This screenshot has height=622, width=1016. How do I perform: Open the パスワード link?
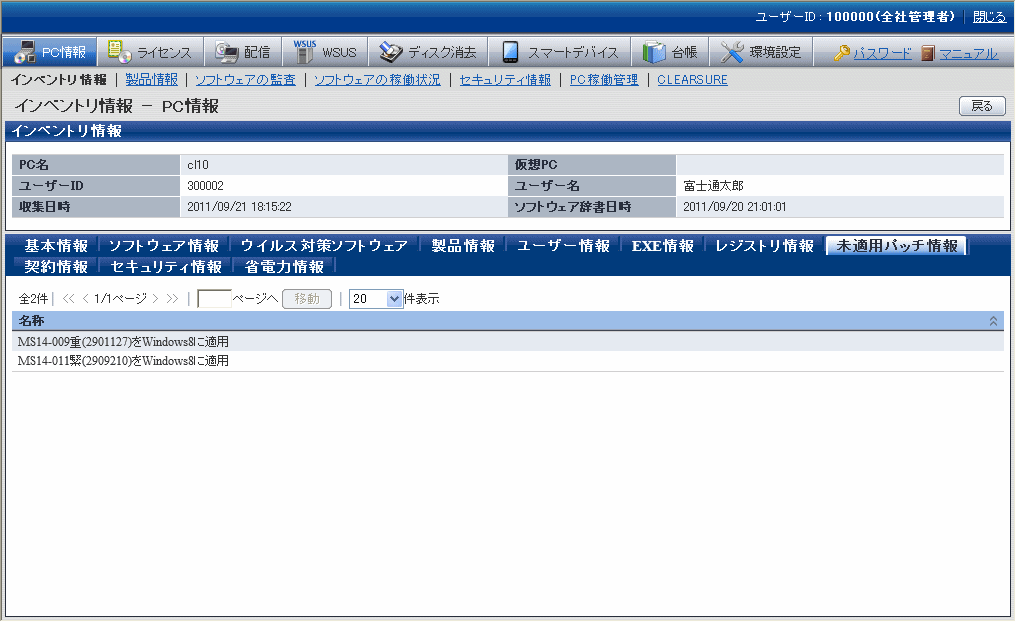(x=883, y=53)
